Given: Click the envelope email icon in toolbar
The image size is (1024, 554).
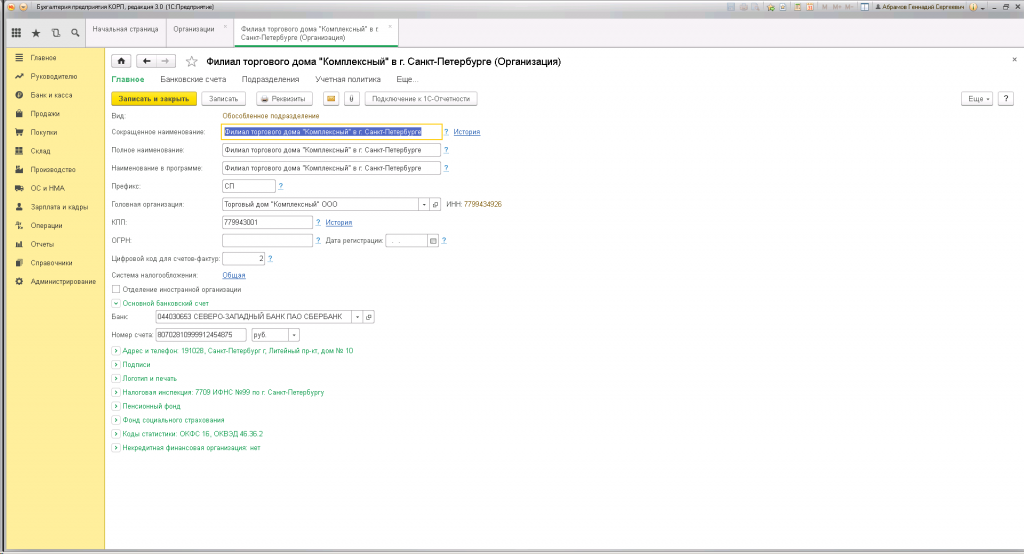Looking at the screenshot, I should tap(331, 99).
